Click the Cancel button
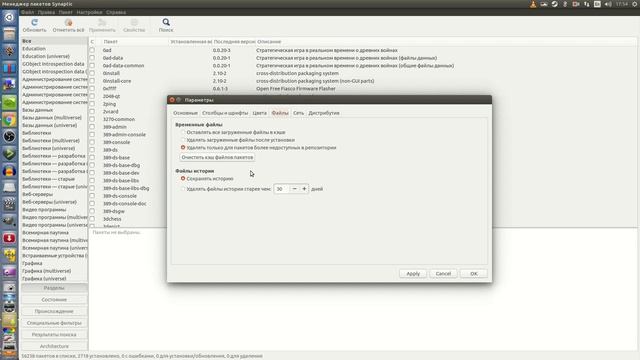 click(x=443, y=273)
